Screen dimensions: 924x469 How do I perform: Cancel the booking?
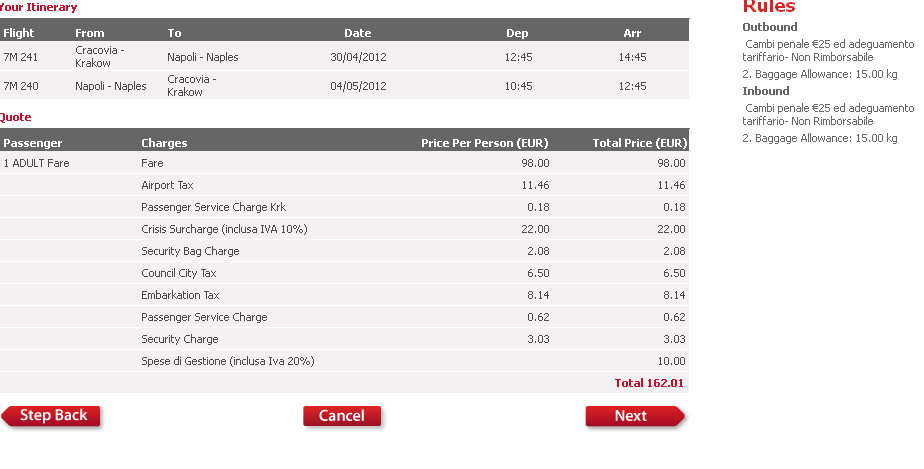[x=342, y=416]
